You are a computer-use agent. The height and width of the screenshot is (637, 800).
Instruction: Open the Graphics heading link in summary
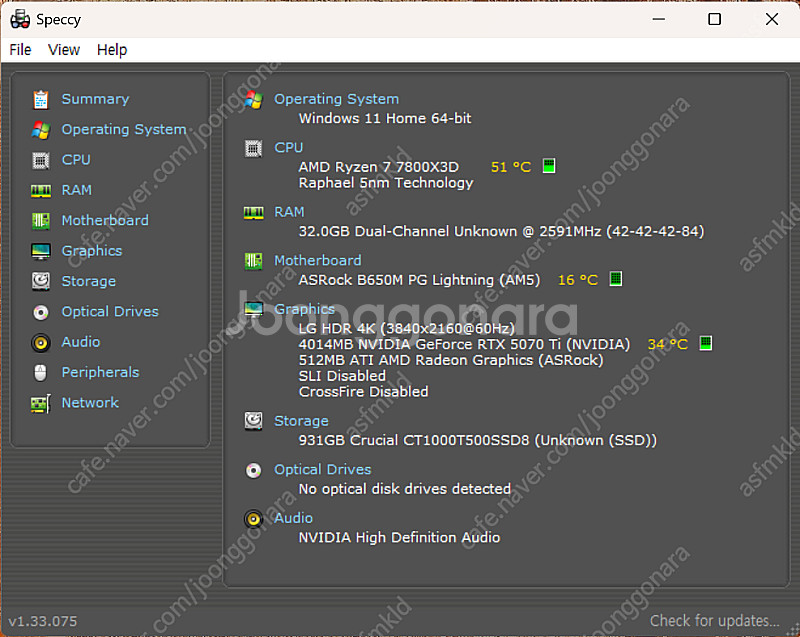click(x=305, y=309)
